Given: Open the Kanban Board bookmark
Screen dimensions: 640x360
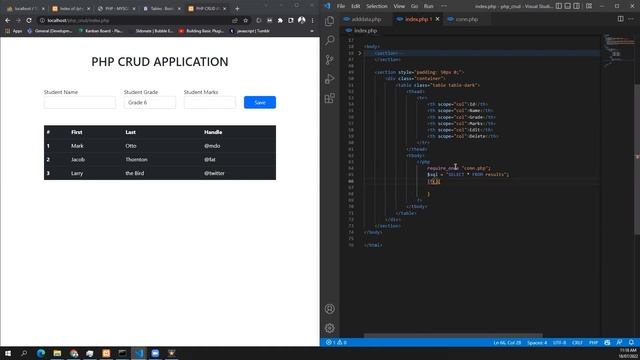Looking at the screenshot, I should [100, 31].
